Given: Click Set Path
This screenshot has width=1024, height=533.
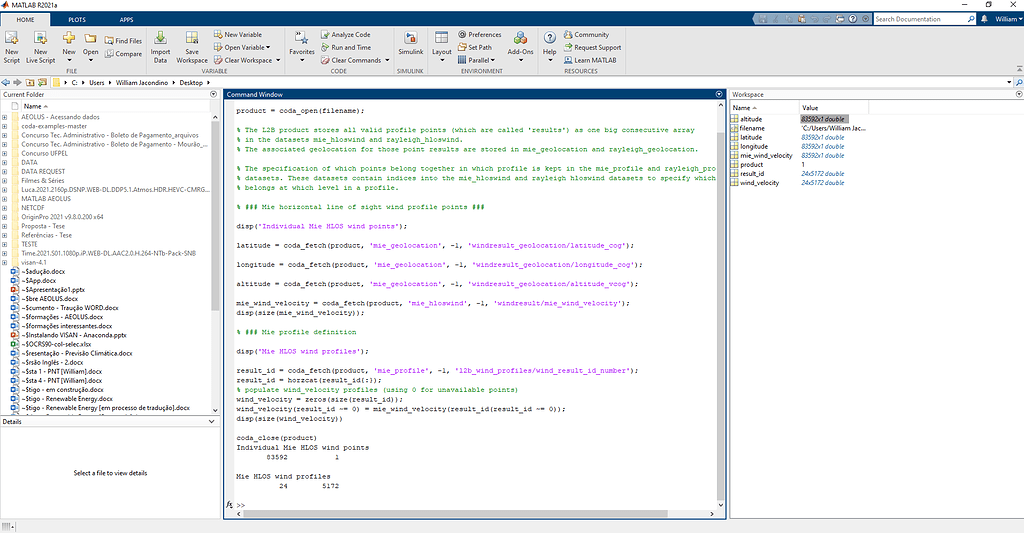Looking at the screenshot, I should coord(475,47).
